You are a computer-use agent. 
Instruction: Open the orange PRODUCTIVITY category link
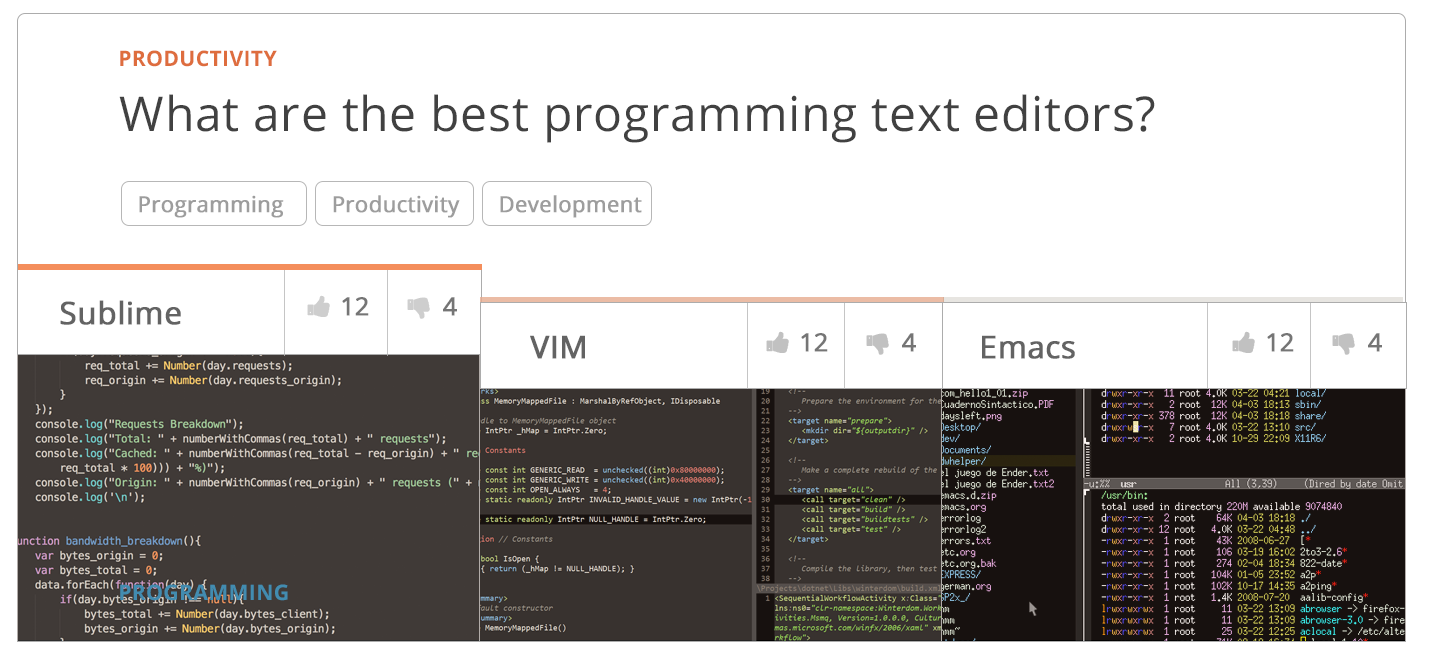pos(198,59)
